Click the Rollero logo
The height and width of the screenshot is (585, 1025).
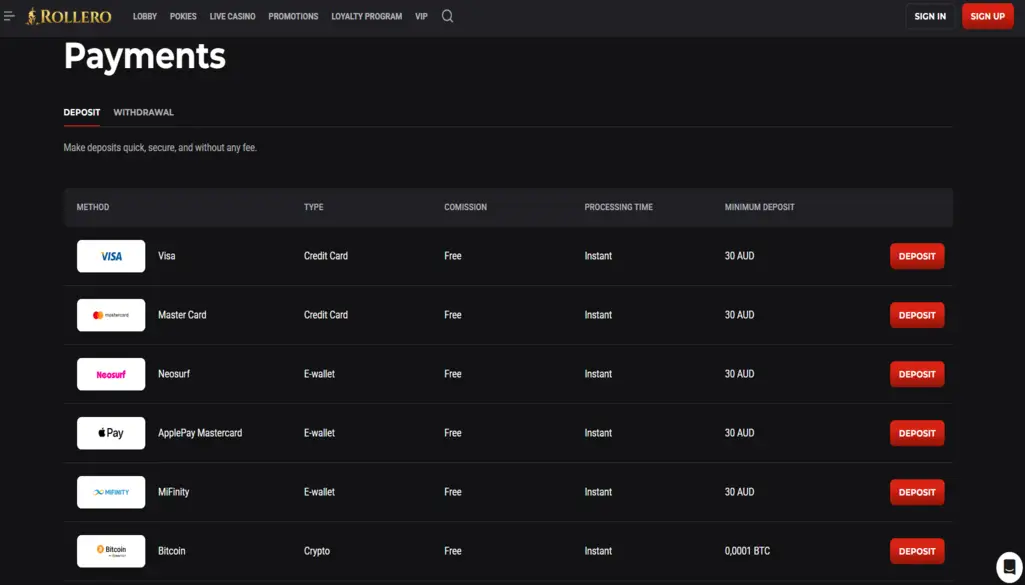tap(69, 16)
